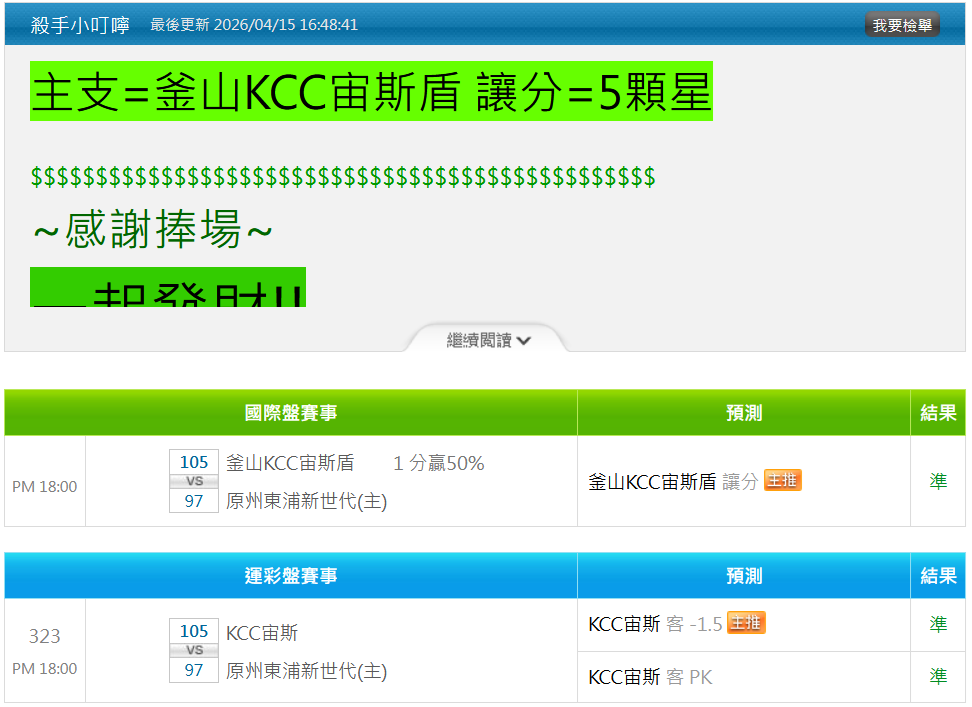Screen dimensions: 972x707
Task: Click 原州東浦新世代(主) in the 國際盤 match
Action: point(306,501)
